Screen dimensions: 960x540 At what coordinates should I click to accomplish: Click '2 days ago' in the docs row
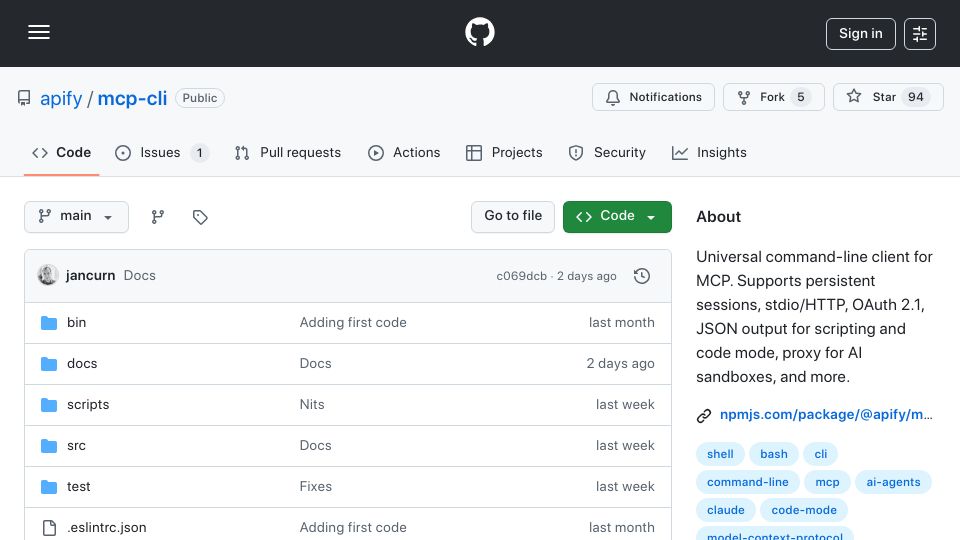620,364
